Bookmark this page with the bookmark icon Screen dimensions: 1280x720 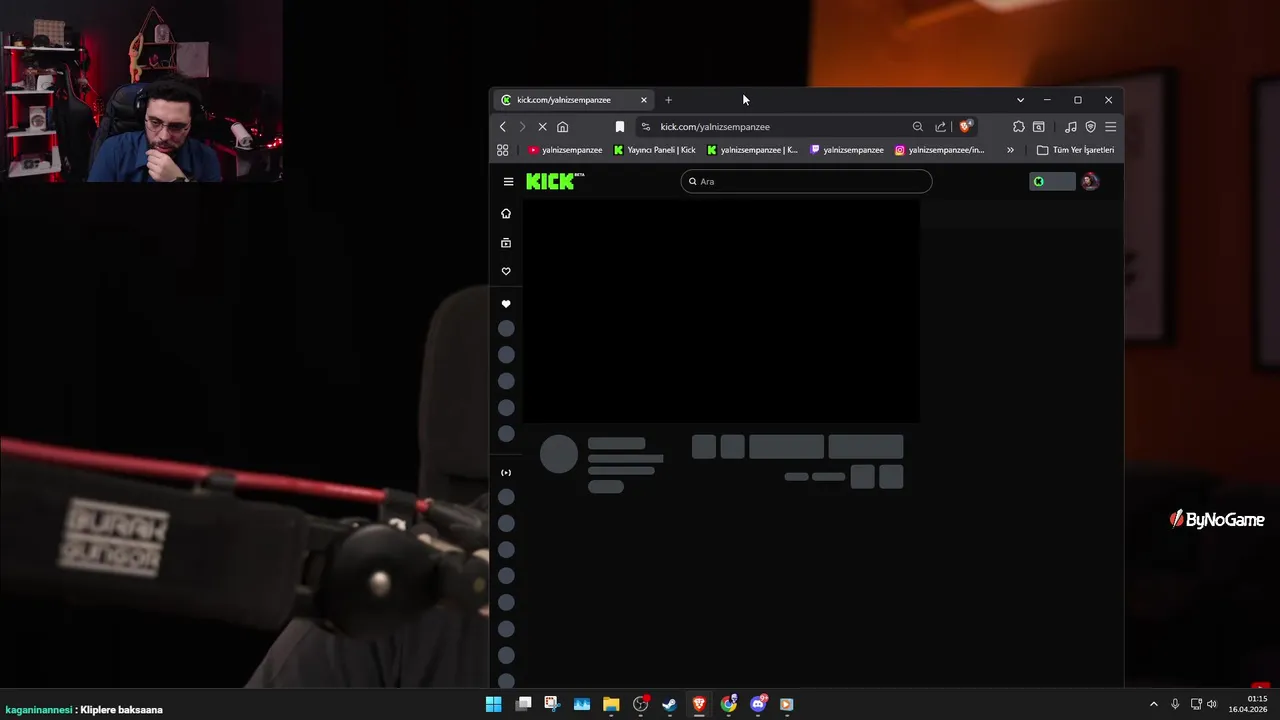click(x=620, y=127)
